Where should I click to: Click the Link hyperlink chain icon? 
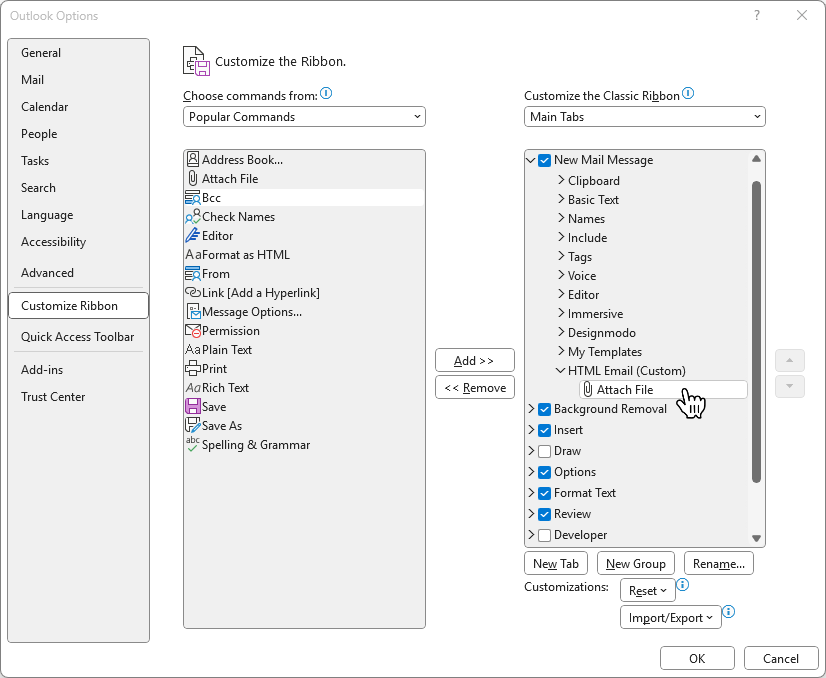pos(193,292)
